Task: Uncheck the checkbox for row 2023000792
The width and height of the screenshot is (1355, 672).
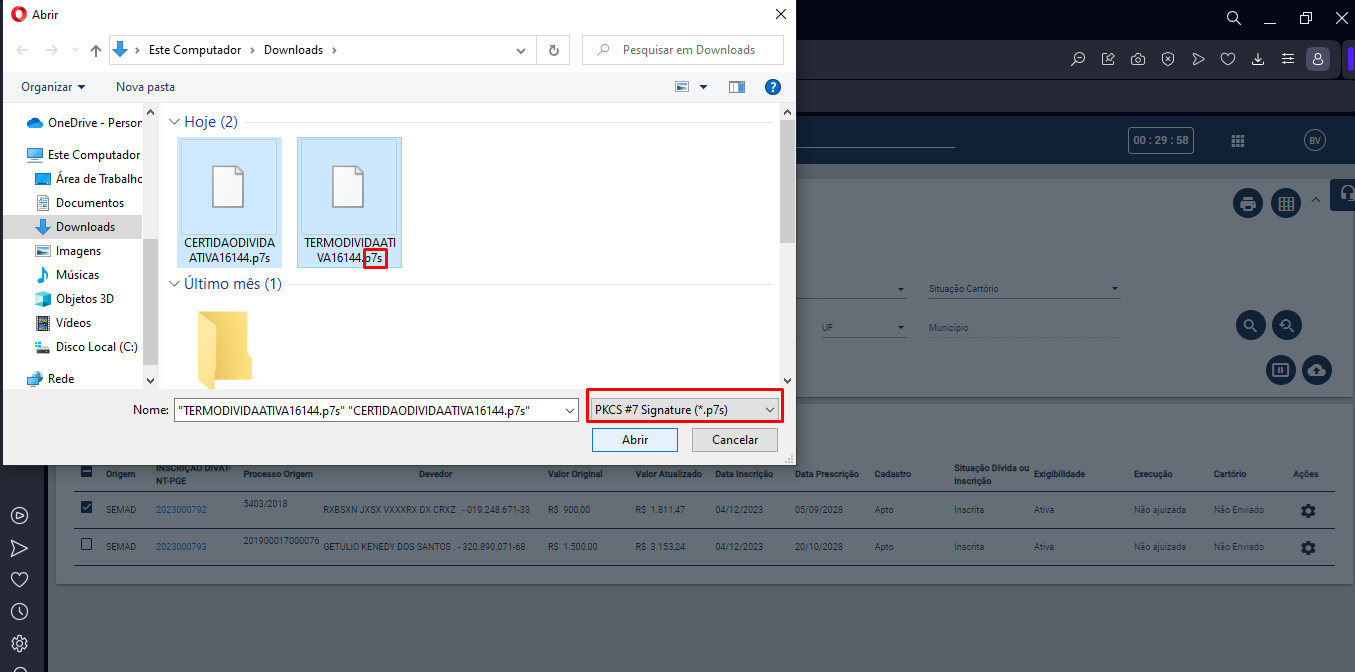Action: click(86, 509)
